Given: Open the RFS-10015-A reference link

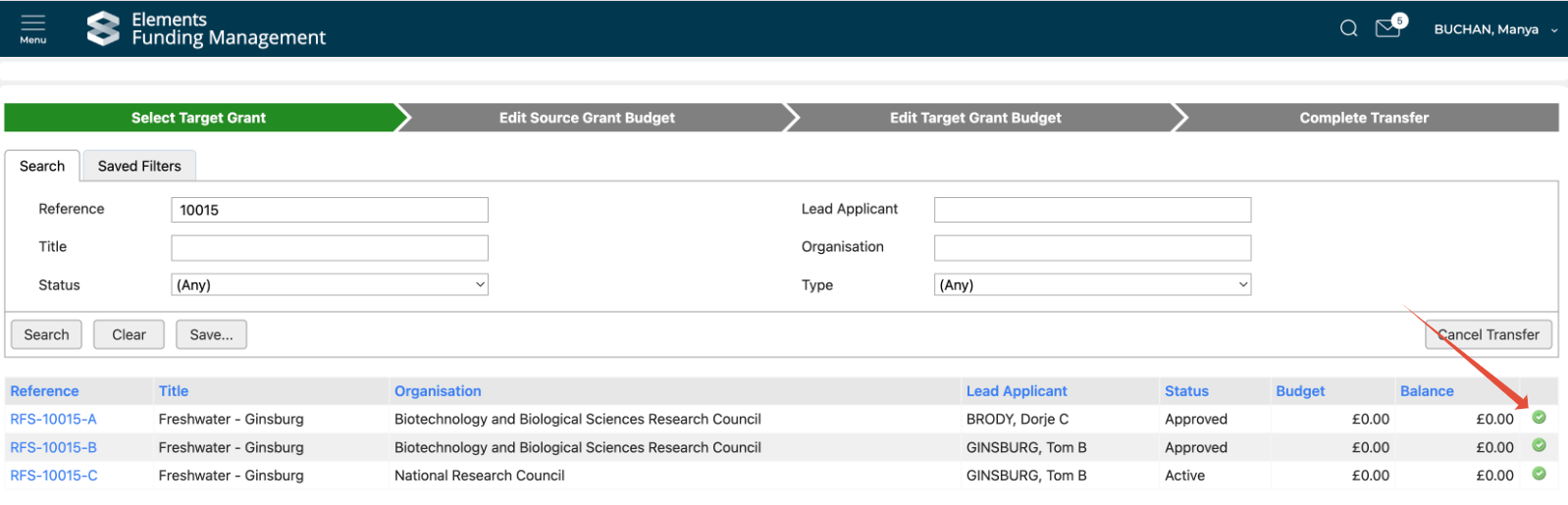Looking at the screenshot, I should click(x=54, y=419).
